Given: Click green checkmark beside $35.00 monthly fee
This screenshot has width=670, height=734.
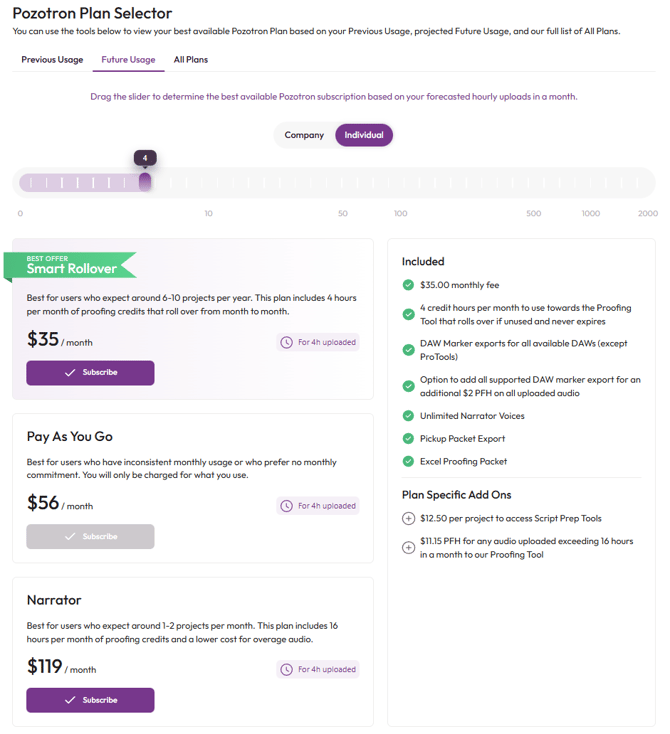Looking at the screenshot, I should 408,285.
